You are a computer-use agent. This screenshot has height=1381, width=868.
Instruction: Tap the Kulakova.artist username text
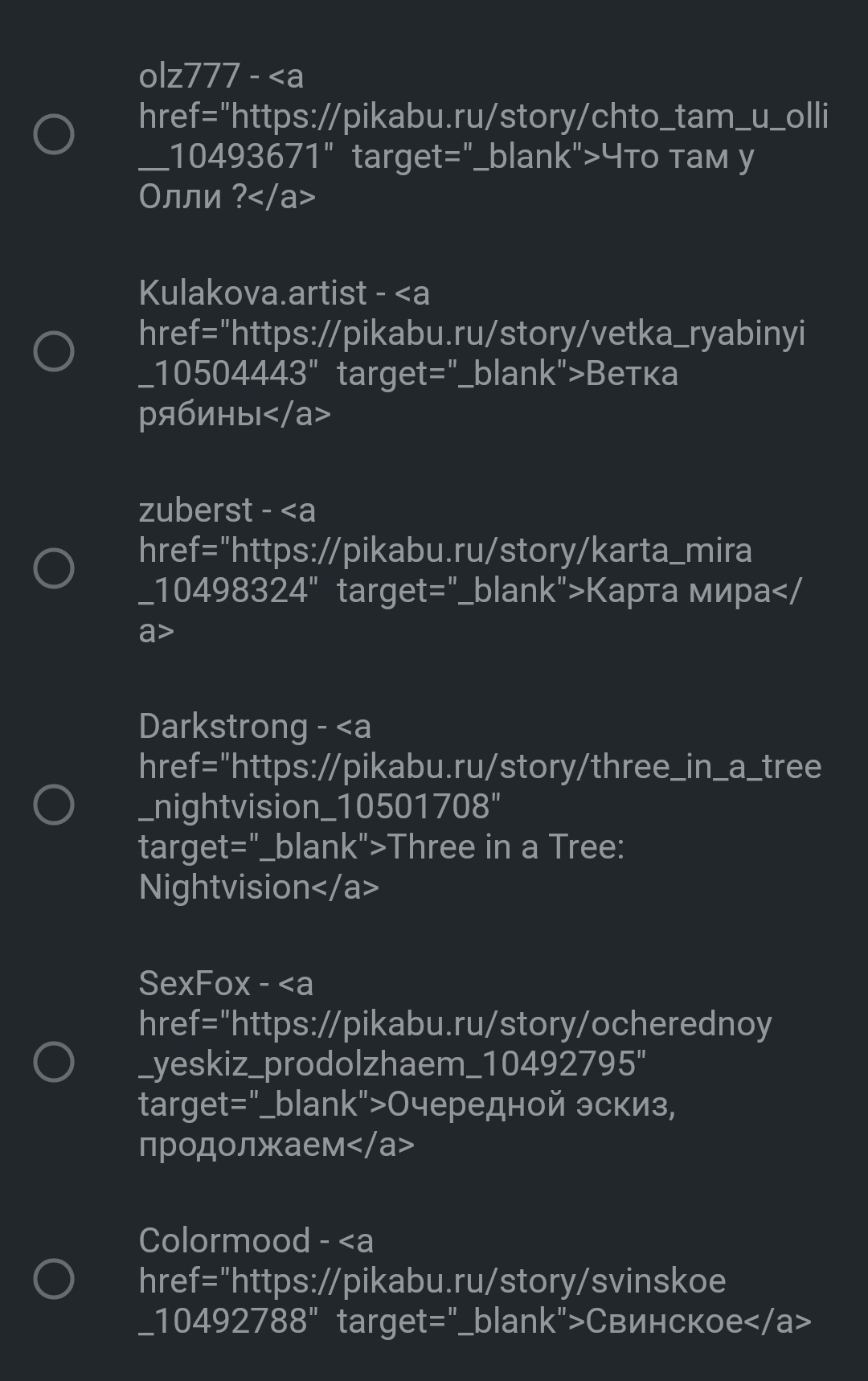252,293
